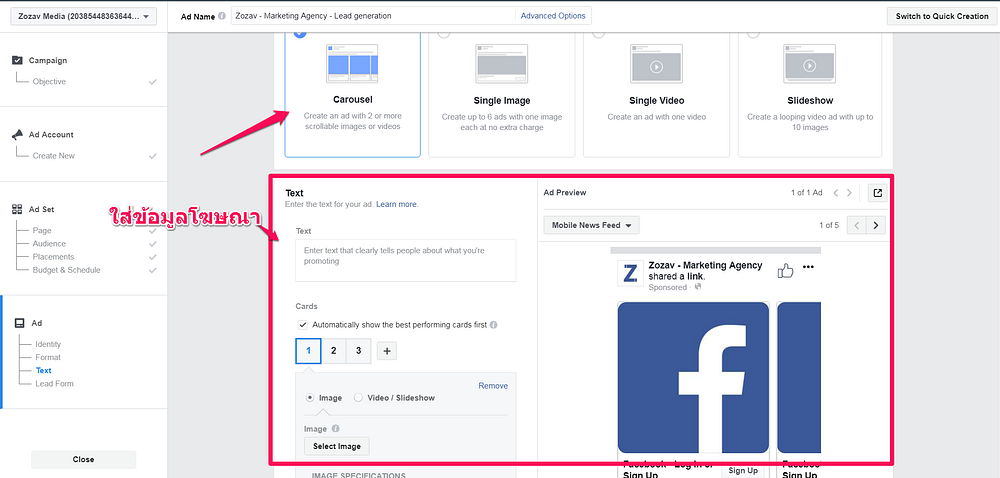Image resolution: width=1000 pixels, height=478 pixels.
Task: Select the Slideshow format title
Action: pyautogui.click(x=810, y=101)
